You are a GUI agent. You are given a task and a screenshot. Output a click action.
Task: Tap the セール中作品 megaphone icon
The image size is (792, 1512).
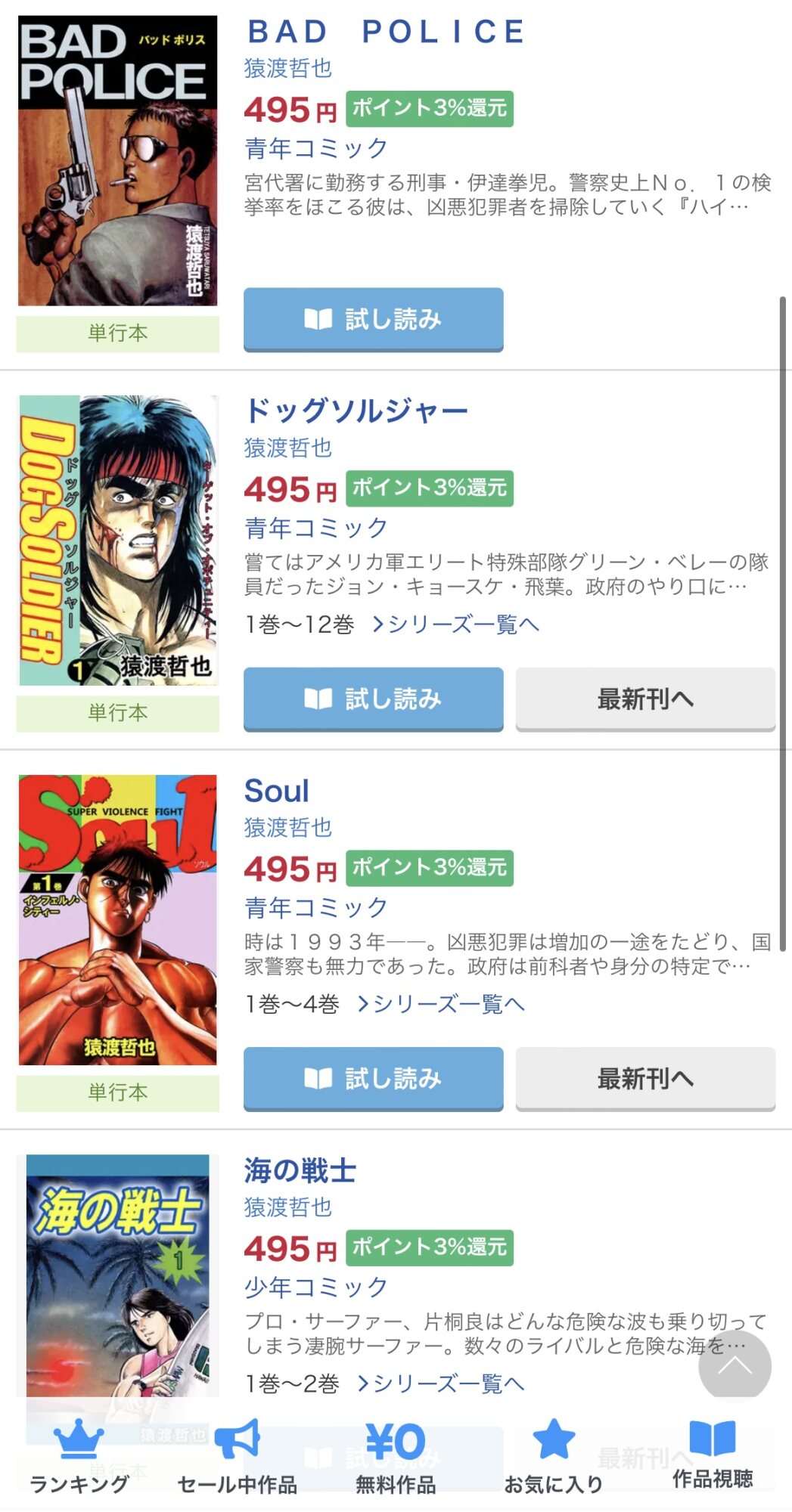click(x=238, y=1440)
